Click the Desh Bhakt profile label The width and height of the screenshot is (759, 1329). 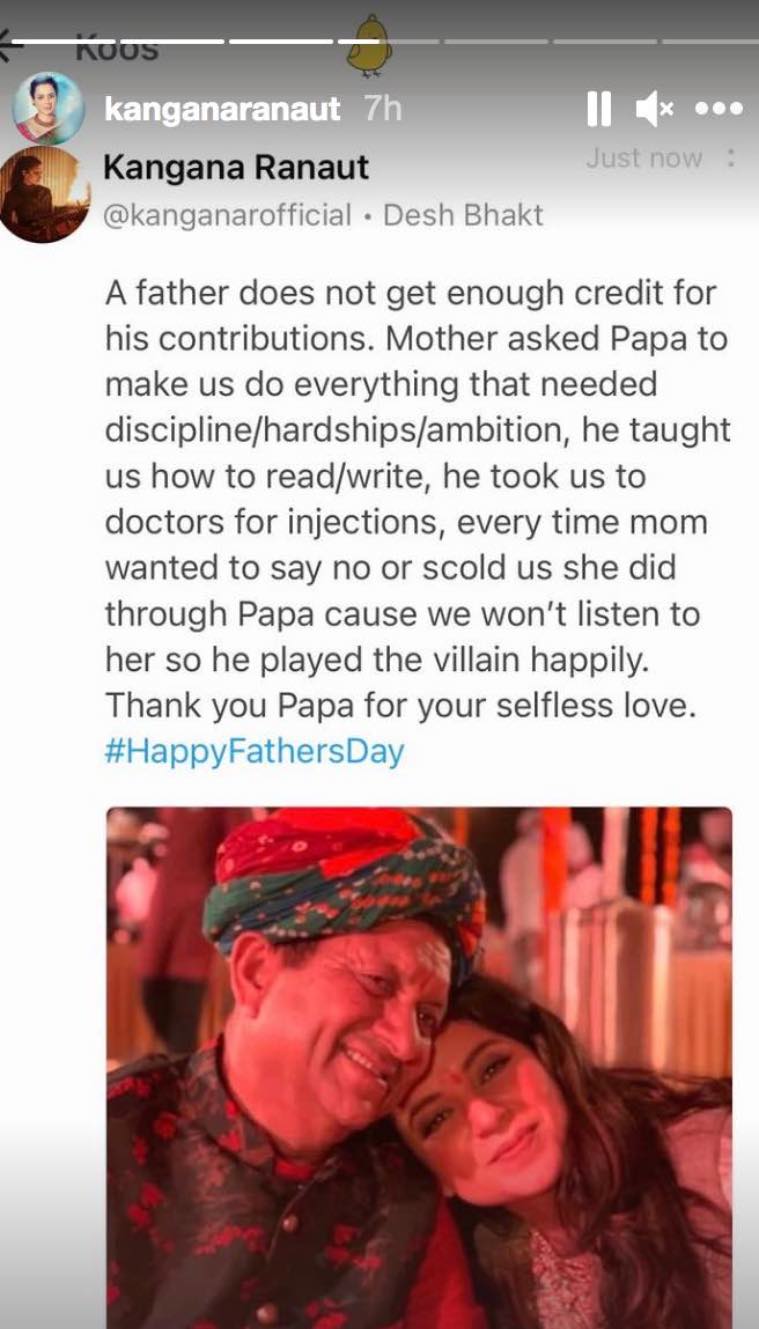(464, 215)
